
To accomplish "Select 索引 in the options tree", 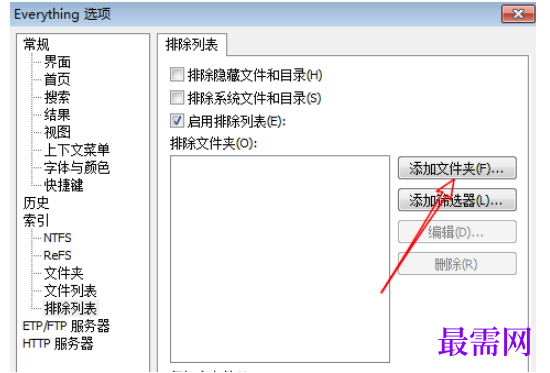I will pyautogui.click(x=36, y=220).
